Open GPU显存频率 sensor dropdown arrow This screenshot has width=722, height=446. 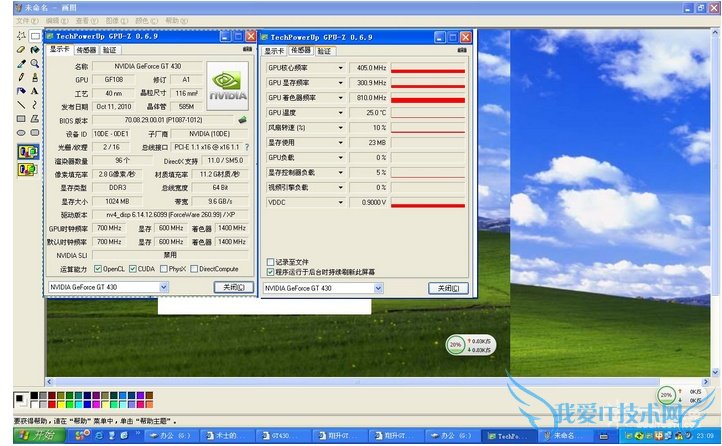[x=340, y=83]
